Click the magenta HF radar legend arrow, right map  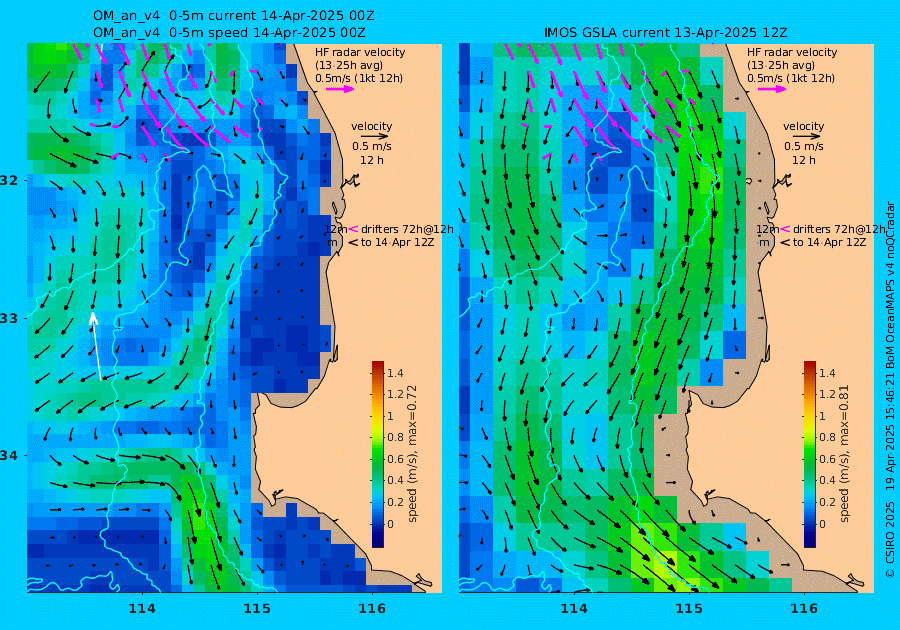[x=772, y=89]
